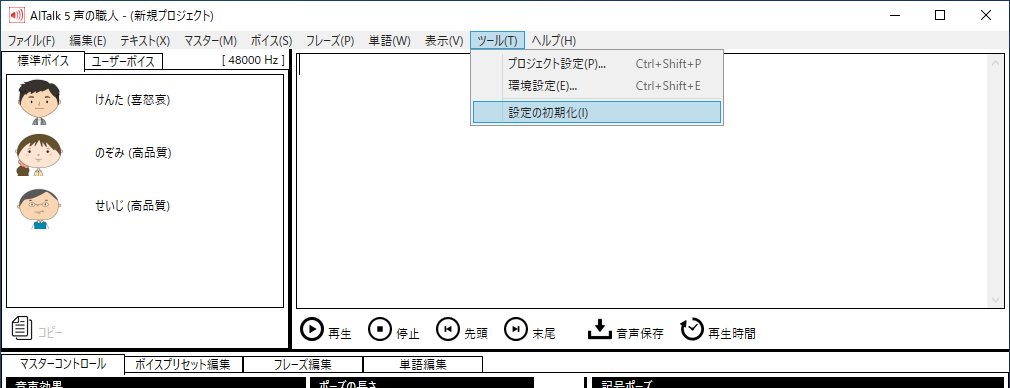Switch to the 単語編集 tab
The width and height of the screenshot is (1010, 388).
(x=423, y=364)
